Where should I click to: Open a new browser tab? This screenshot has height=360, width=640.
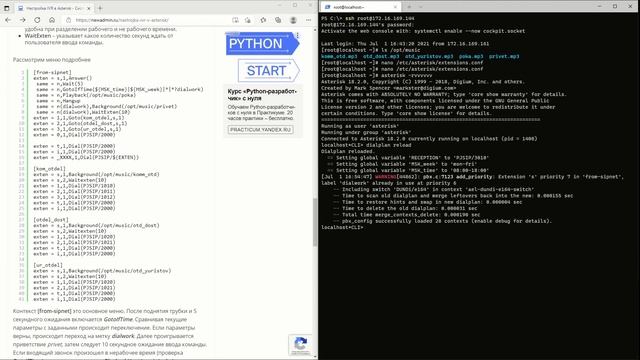click(100, 8)
